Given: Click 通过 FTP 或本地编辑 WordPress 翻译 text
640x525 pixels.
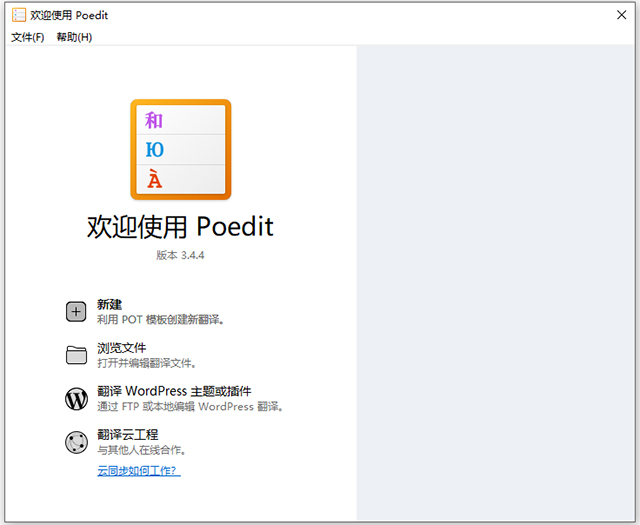Looking at the screenshot, I should point(190,407).
